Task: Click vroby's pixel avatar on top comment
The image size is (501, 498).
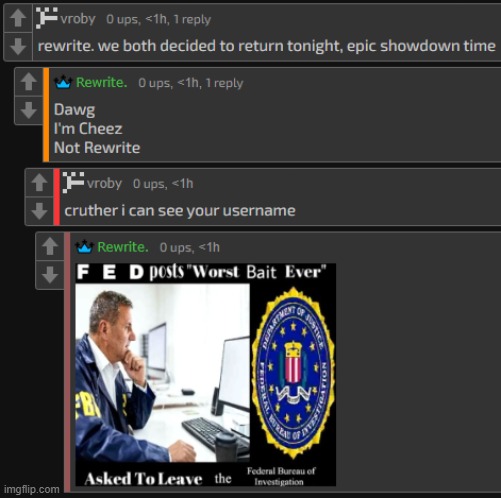Action: pyautogui.click(x=46, y=18)
